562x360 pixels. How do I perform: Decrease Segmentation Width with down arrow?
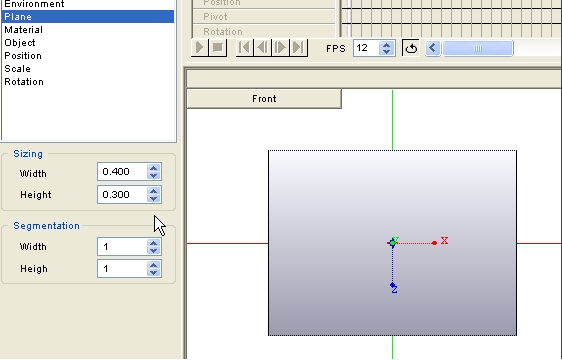point(154,250)
